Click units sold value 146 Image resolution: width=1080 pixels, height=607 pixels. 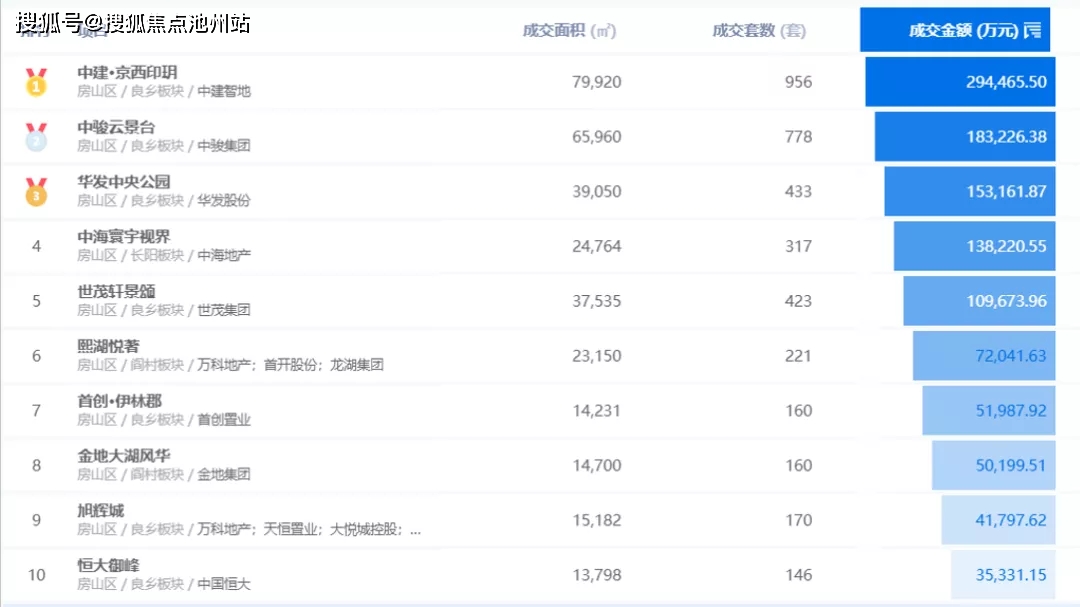coord(798,575)
